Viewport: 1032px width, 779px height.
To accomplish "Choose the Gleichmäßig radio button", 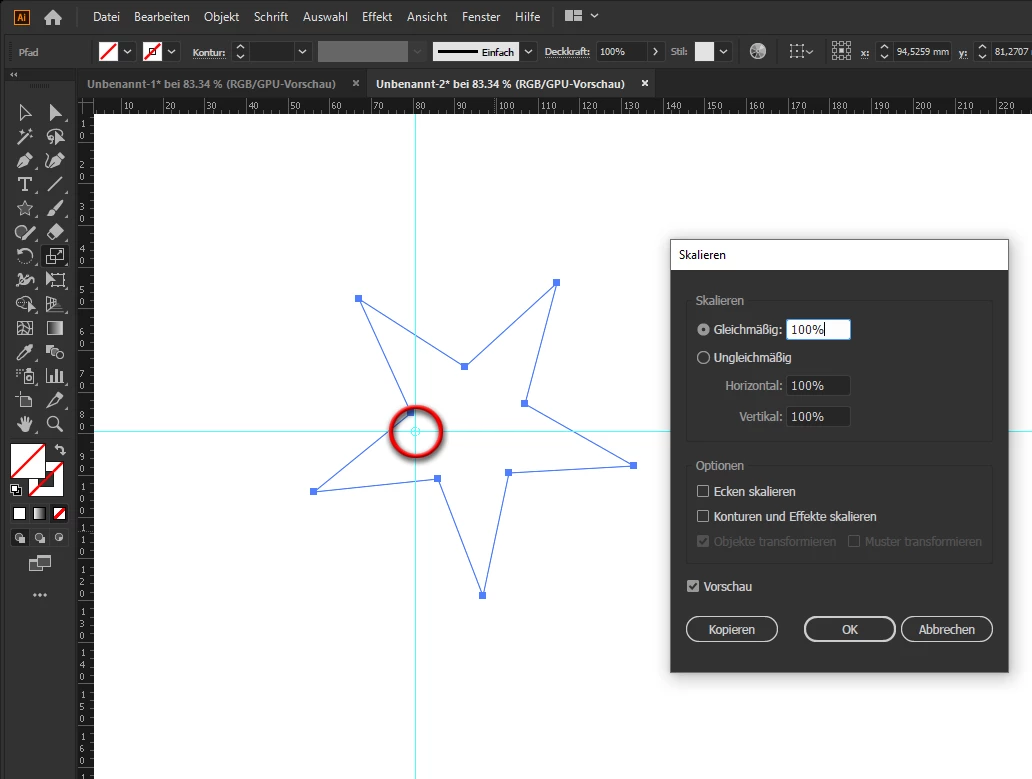I will pos(703,330).
